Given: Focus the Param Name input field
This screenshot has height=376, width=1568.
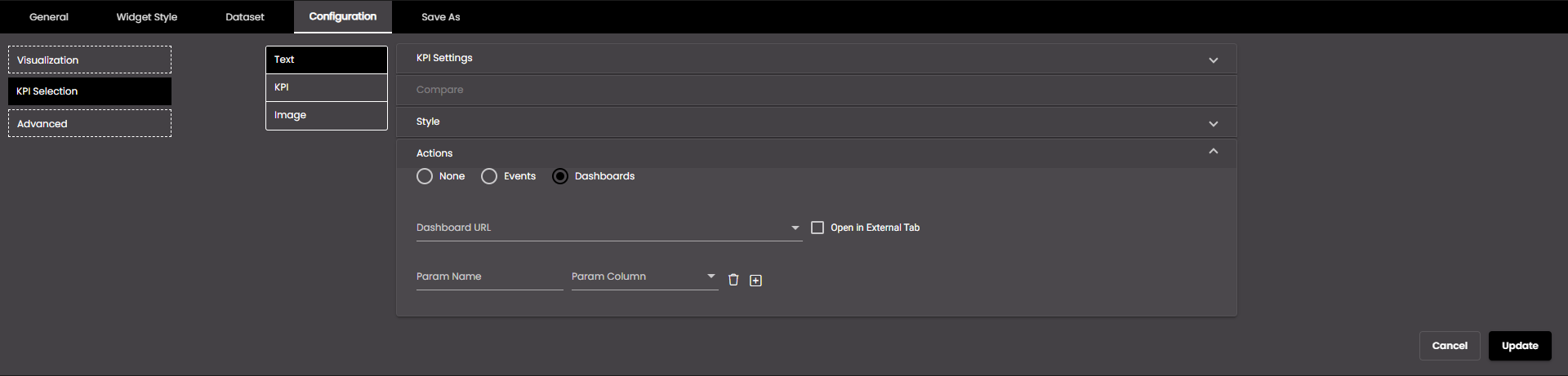Looking at the screenshot, I should [490, 276].
